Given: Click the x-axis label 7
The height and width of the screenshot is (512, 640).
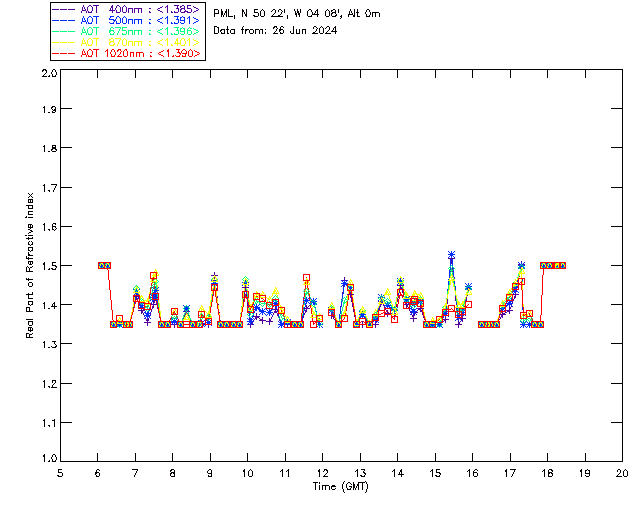Looking at the screenshot, I should pos(135,473).
